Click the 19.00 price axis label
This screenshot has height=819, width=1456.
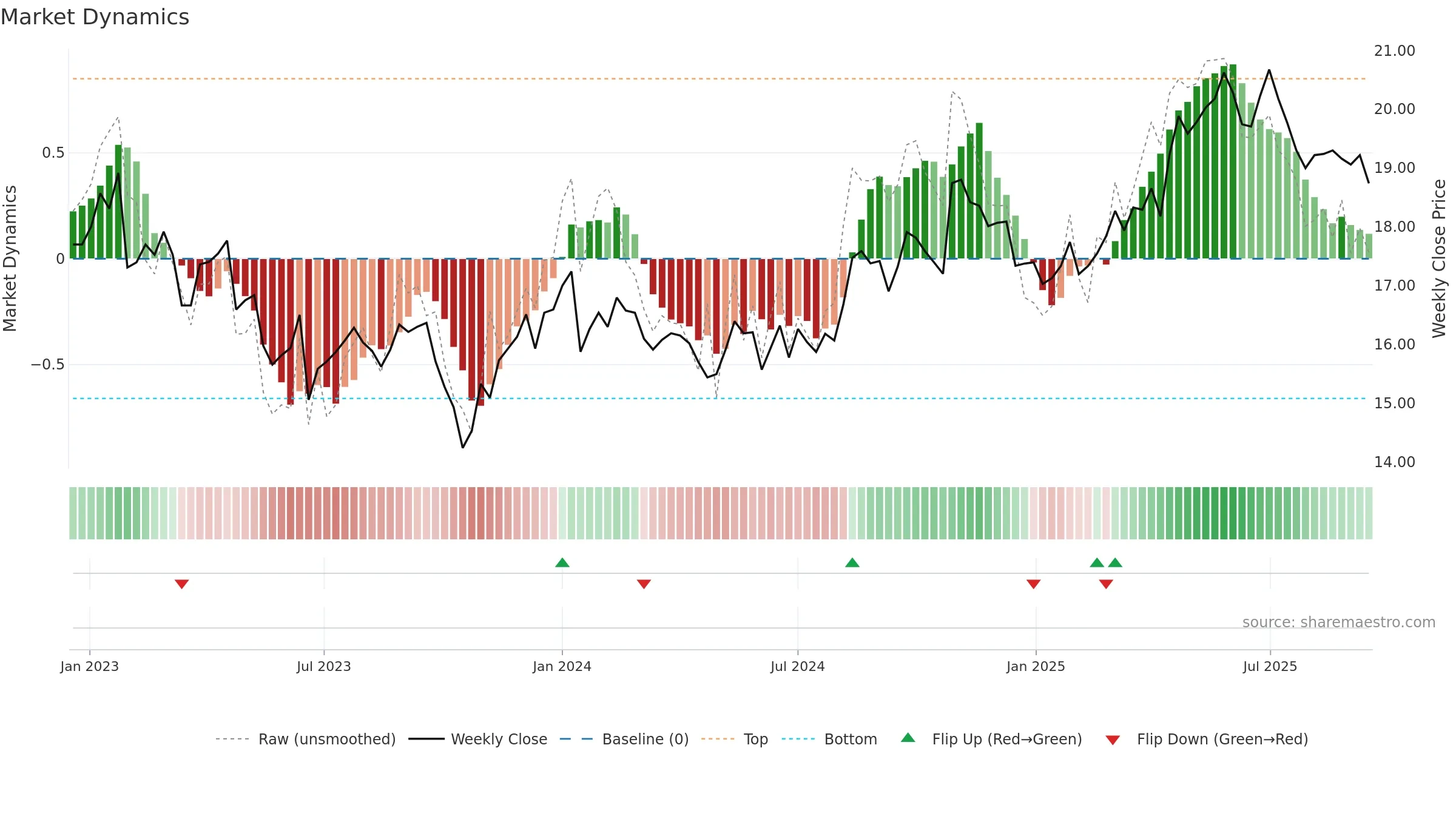1395,168
